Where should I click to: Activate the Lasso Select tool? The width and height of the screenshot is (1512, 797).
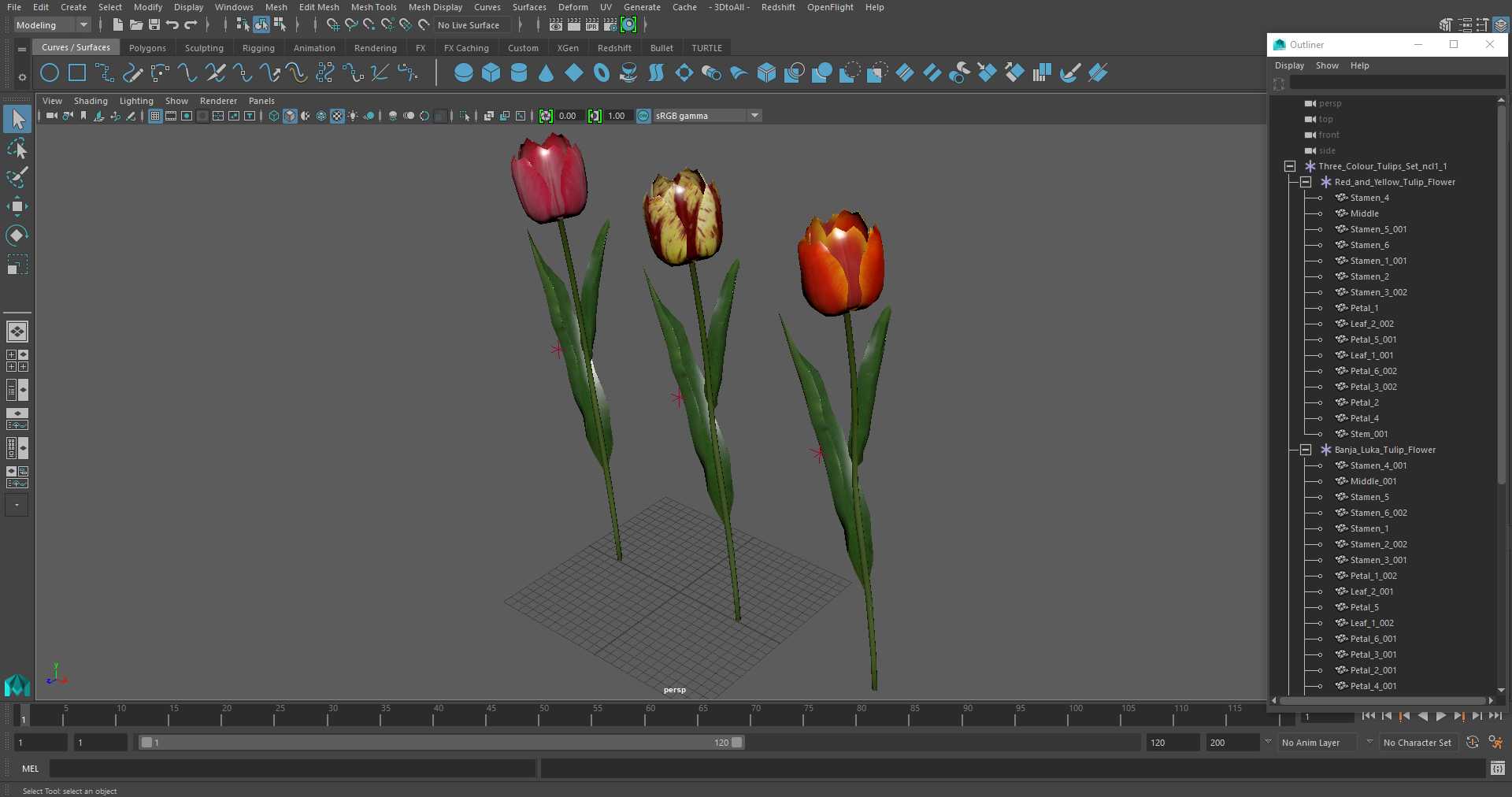tap(17, 149)
